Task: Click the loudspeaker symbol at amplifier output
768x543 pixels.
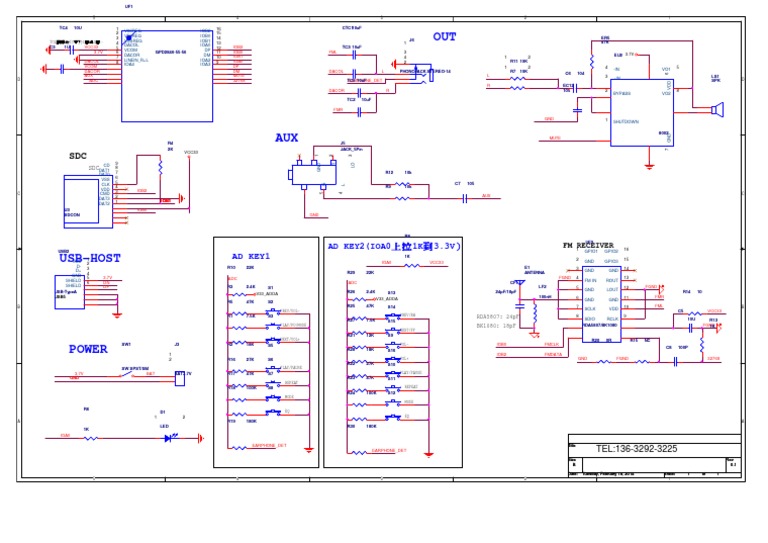Action: coord(718,110)
